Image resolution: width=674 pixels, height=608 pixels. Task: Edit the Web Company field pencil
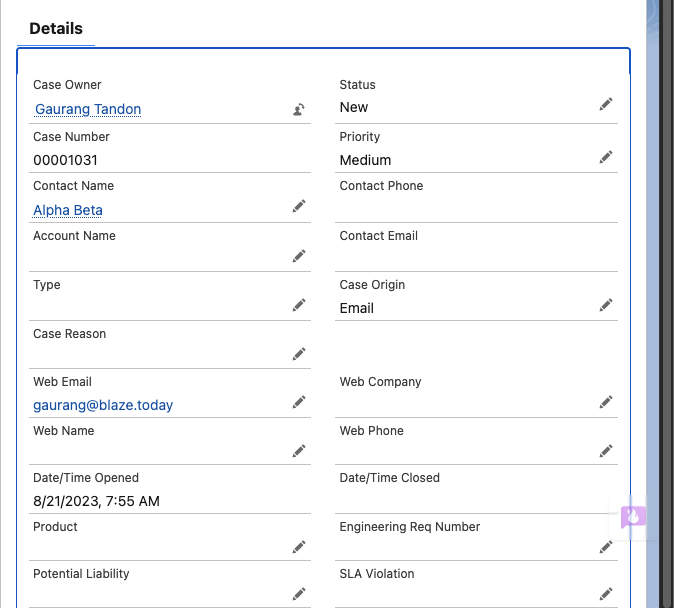pos(606,402)
